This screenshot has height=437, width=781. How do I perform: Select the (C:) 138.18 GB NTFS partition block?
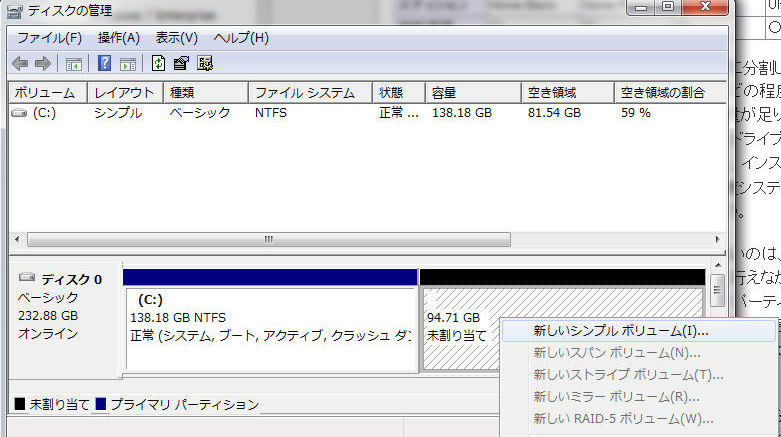tap(271, 329)
